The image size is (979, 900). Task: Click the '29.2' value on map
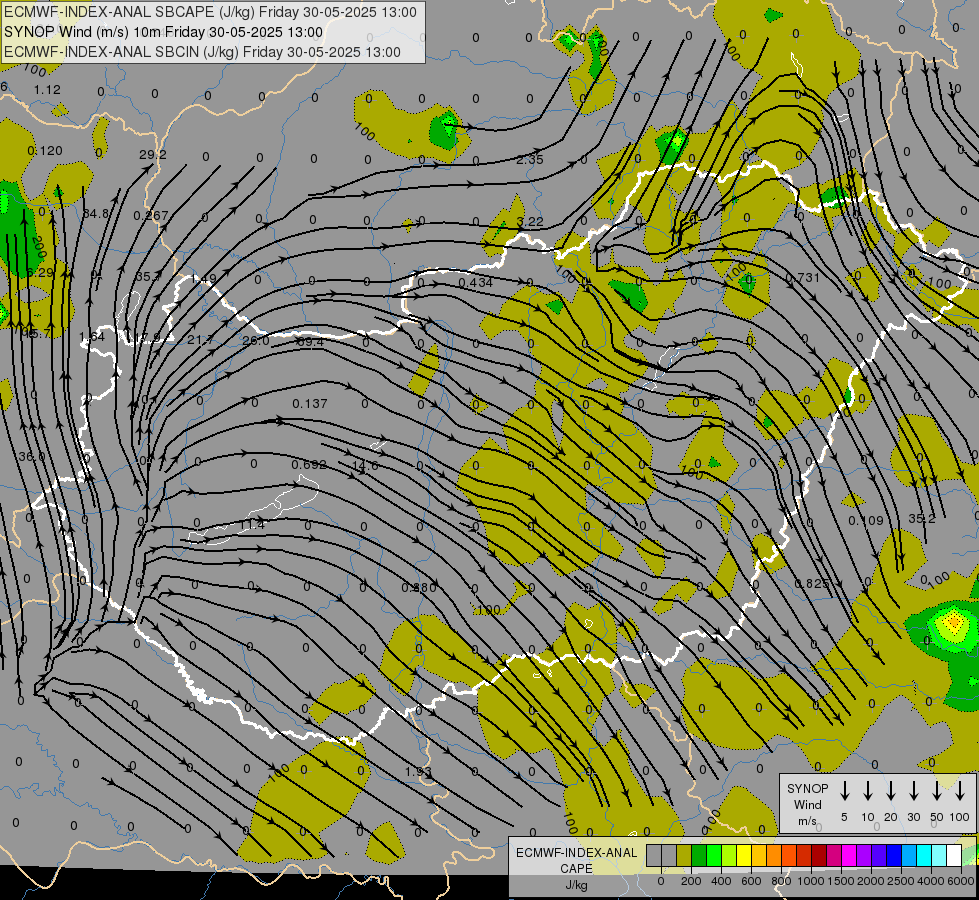click(x=152, y=154)
